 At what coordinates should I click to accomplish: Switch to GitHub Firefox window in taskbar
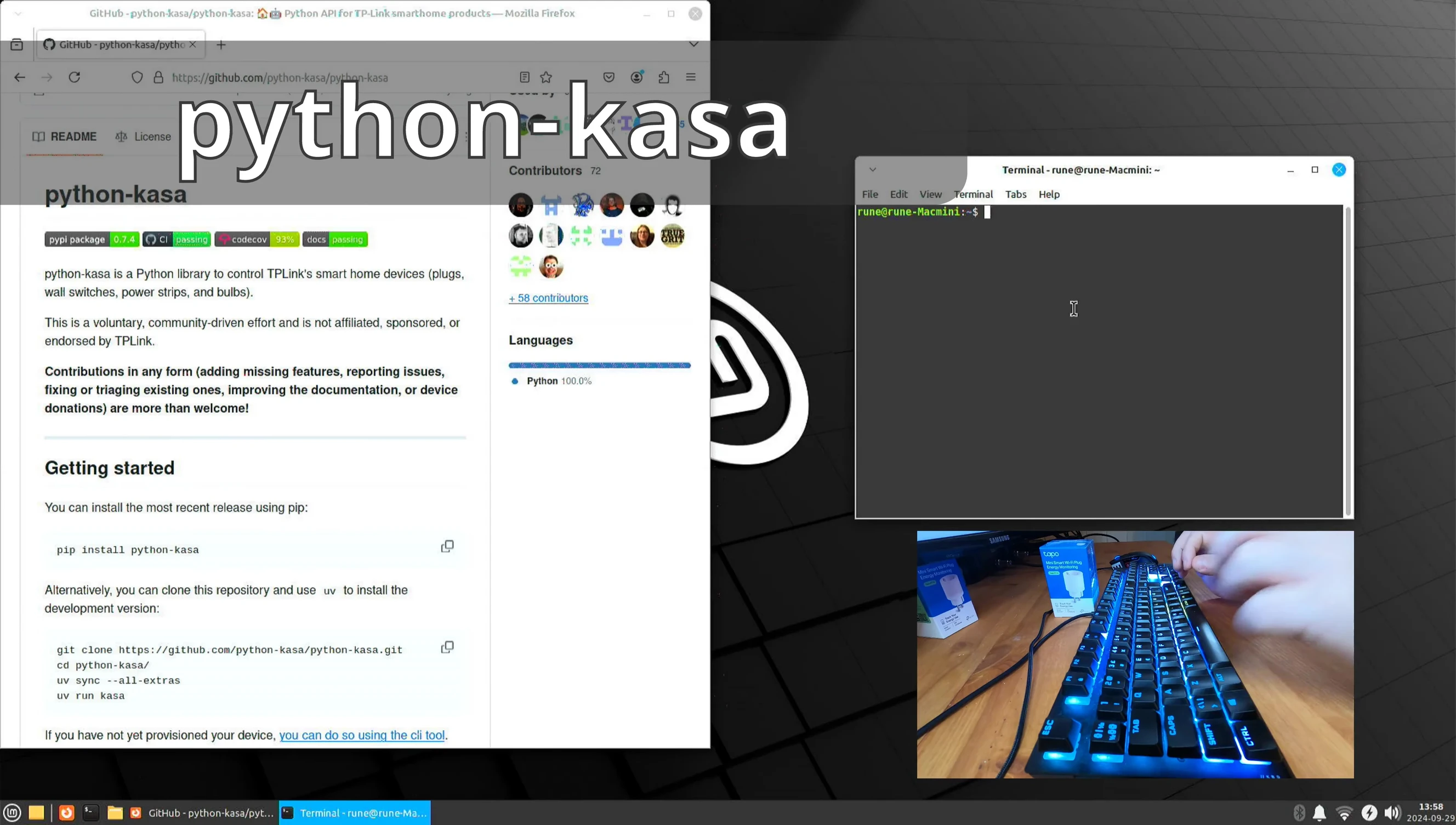pos(202,813)
